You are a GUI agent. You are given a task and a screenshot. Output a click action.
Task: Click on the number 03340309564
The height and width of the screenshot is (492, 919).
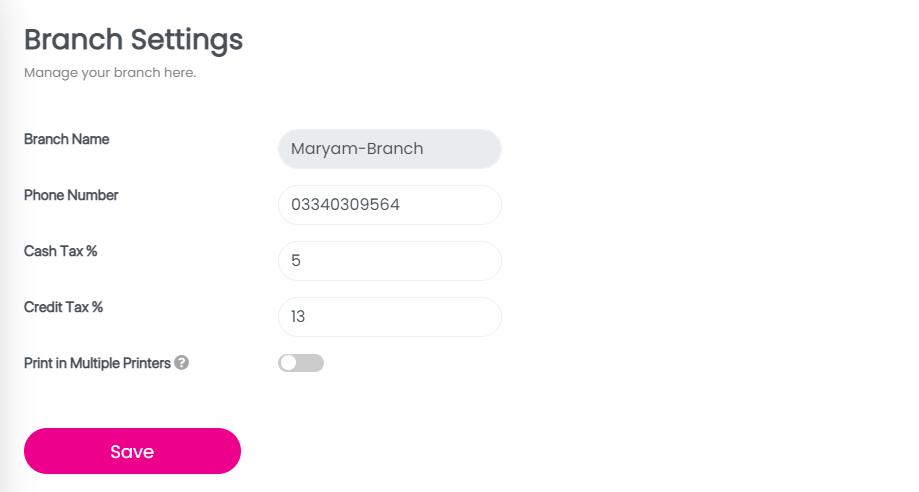(x=345, y=205)
